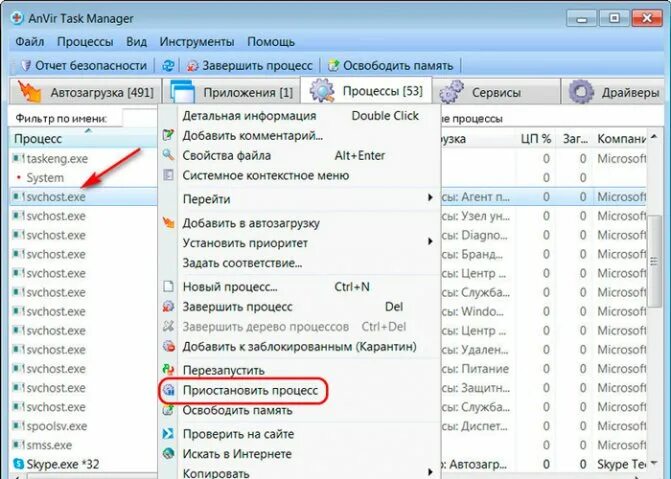The image size is (671, 479).
Task: Expand the Копировать submenu arrow
Action: 430,473
